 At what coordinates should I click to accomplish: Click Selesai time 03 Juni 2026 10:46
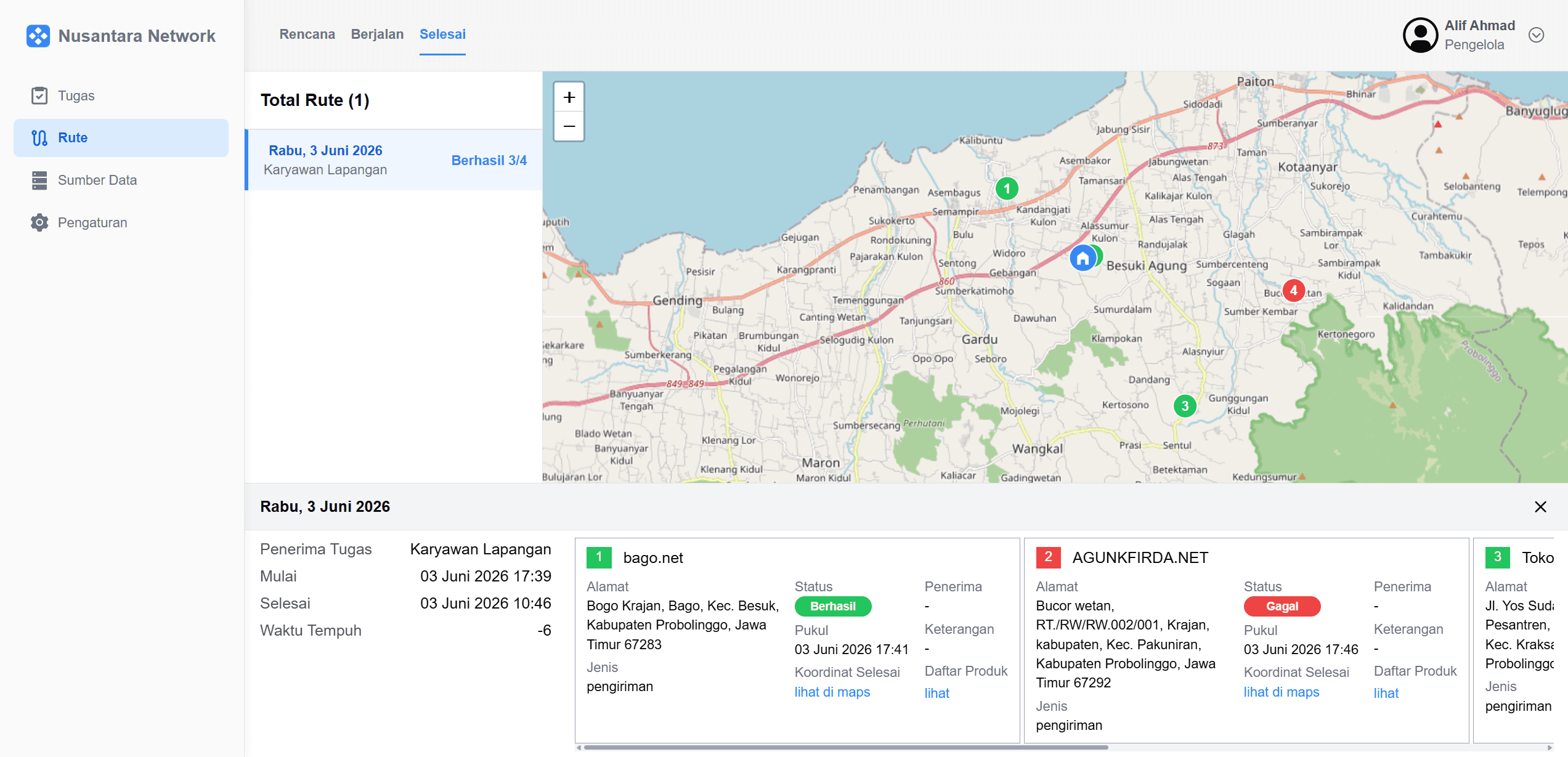[485, 603]
